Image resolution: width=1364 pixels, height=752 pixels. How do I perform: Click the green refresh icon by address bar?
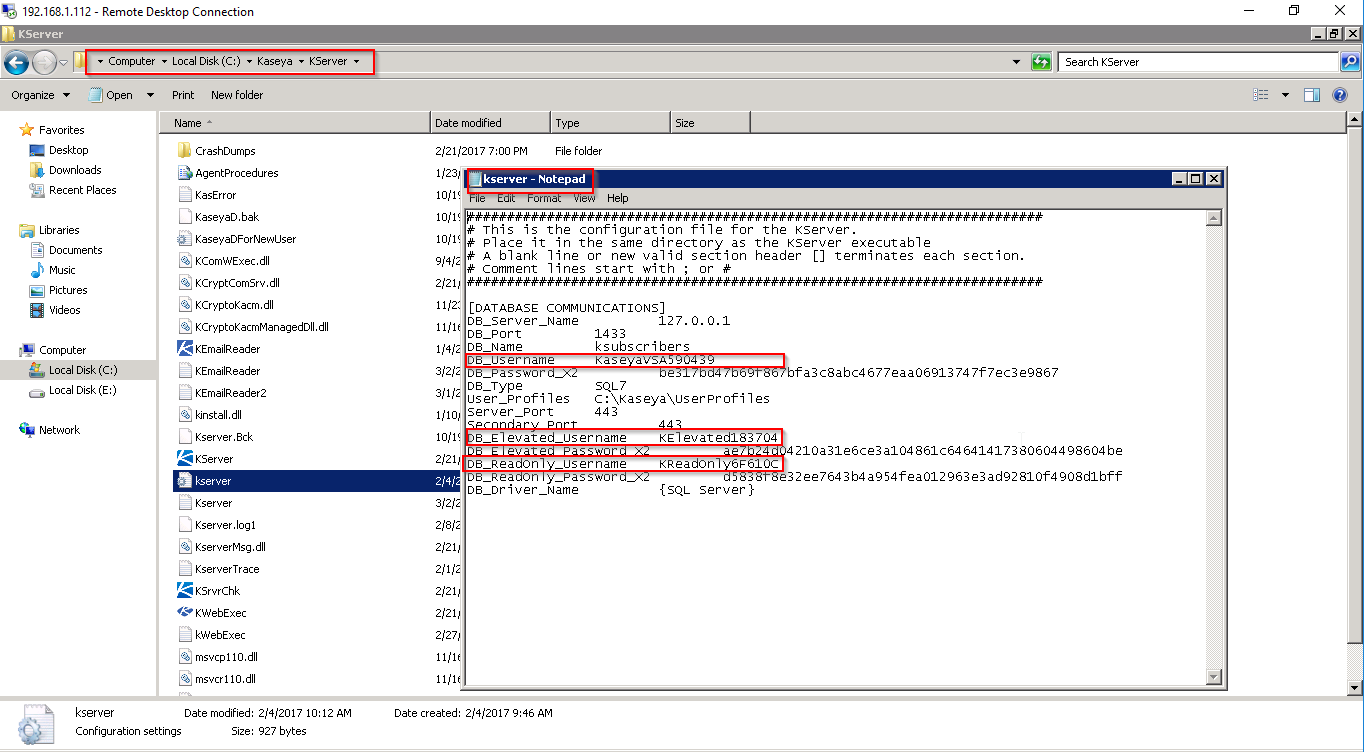(1042, 62)
